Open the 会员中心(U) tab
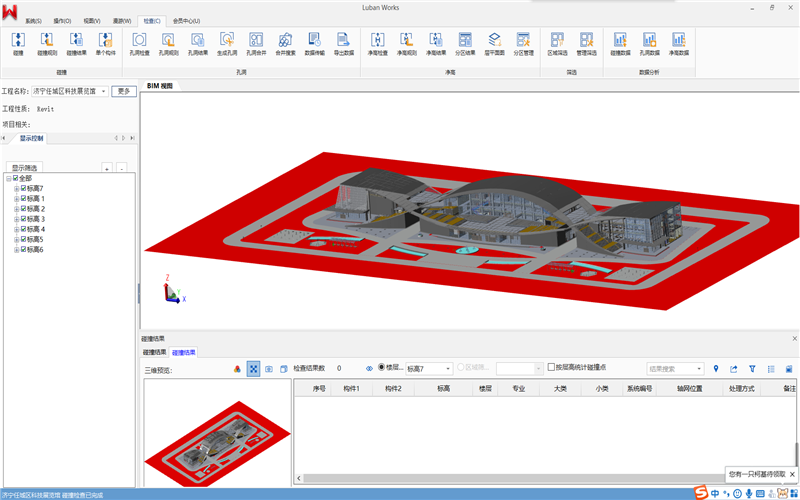 [x=186, y=21]
